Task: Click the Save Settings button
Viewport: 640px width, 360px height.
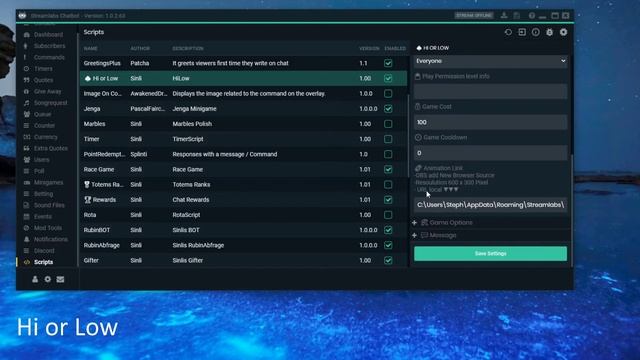Action: tap(490, 253)
